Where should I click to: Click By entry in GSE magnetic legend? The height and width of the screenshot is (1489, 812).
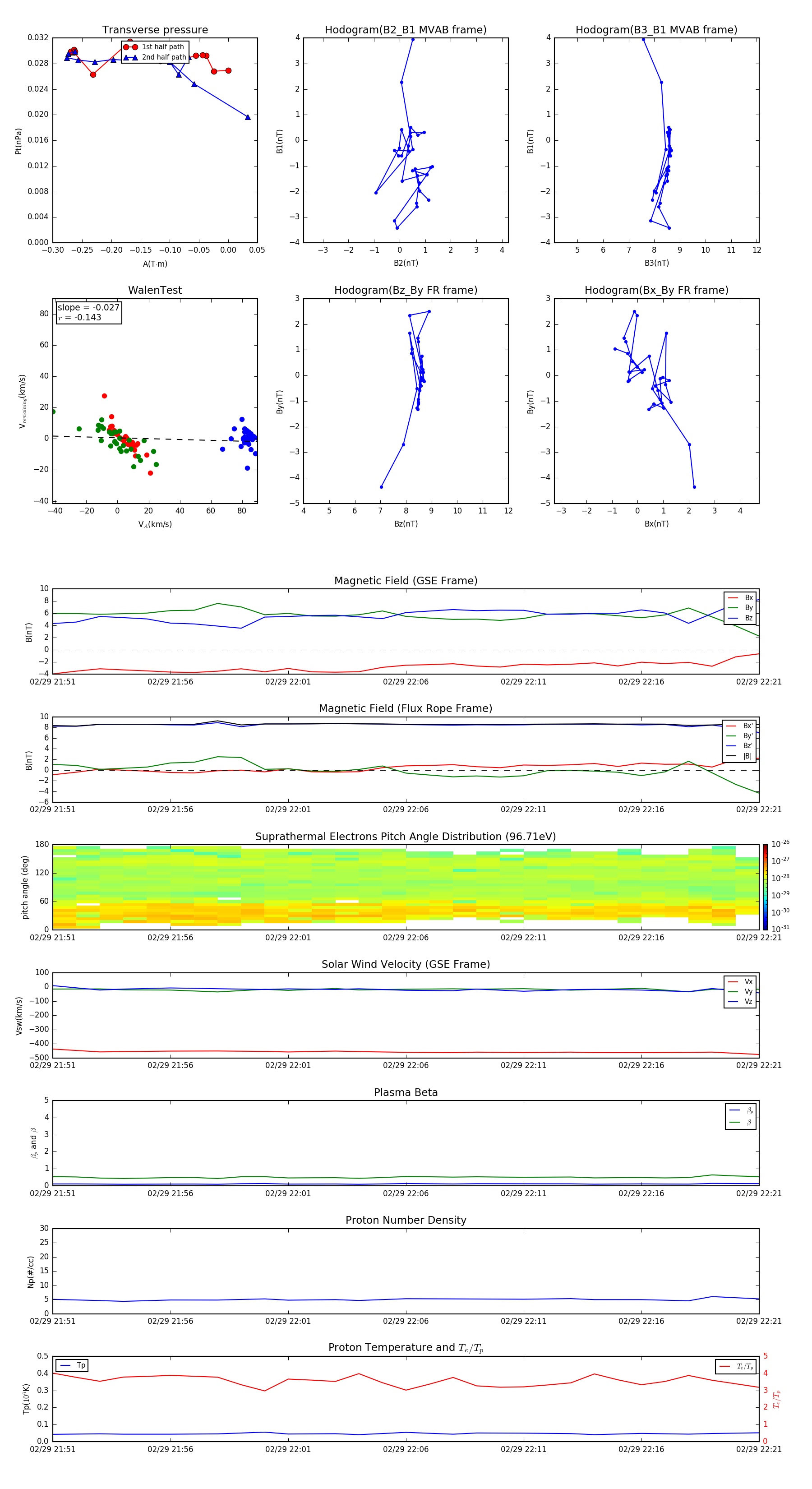click(x=740, y=608)
